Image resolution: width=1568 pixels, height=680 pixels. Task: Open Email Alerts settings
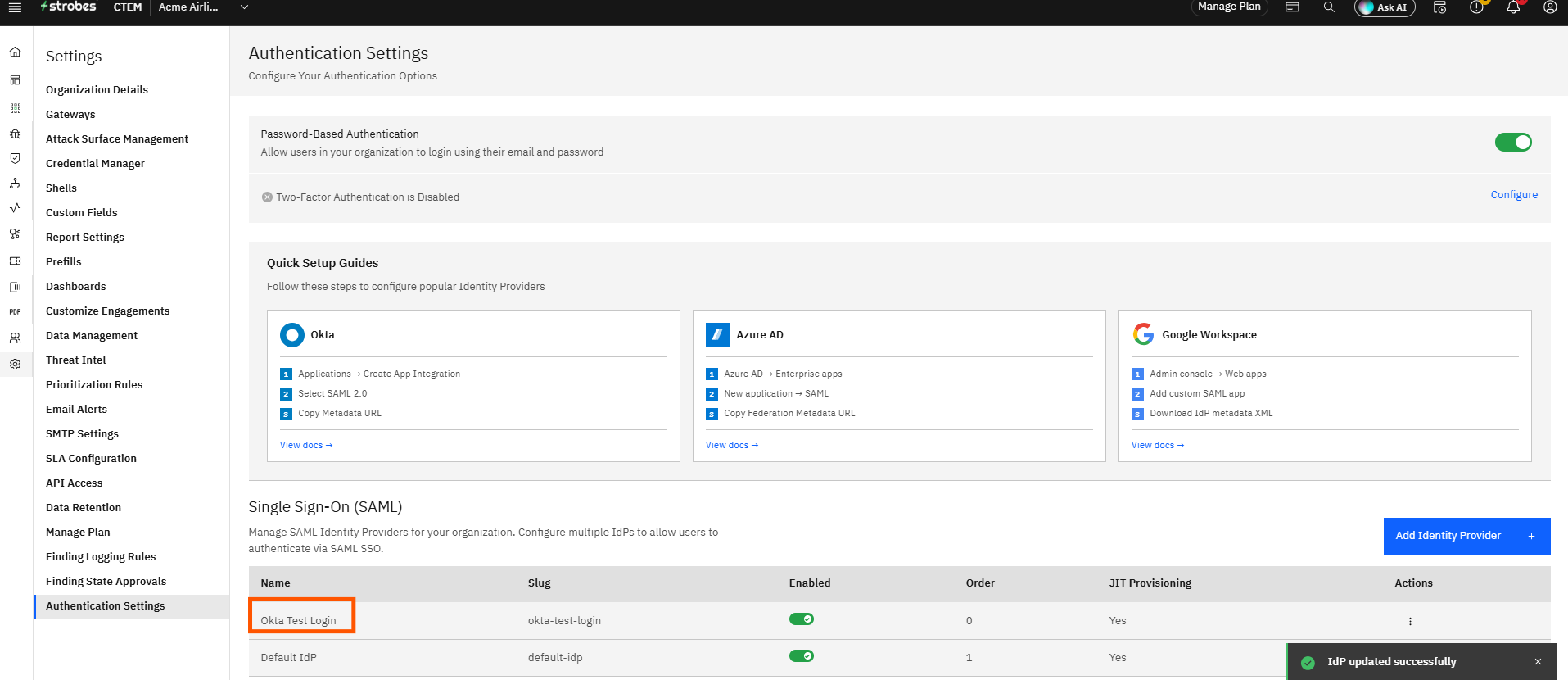click(76, 410)
